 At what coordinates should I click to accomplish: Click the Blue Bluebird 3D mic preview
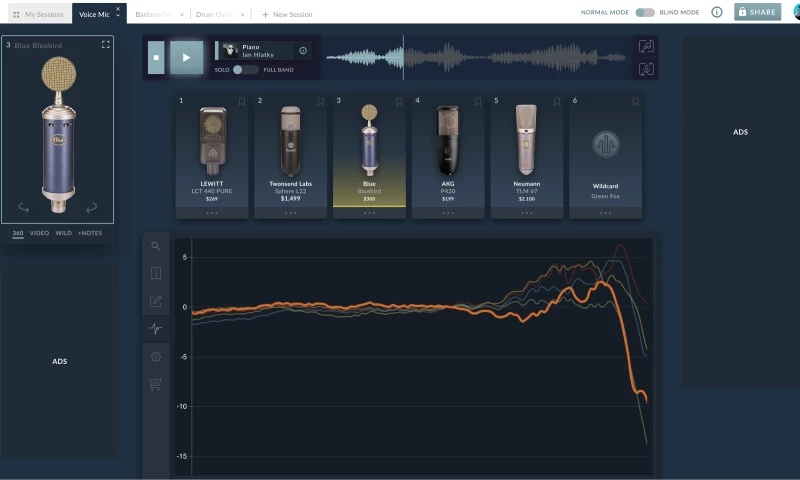point(58,134)
